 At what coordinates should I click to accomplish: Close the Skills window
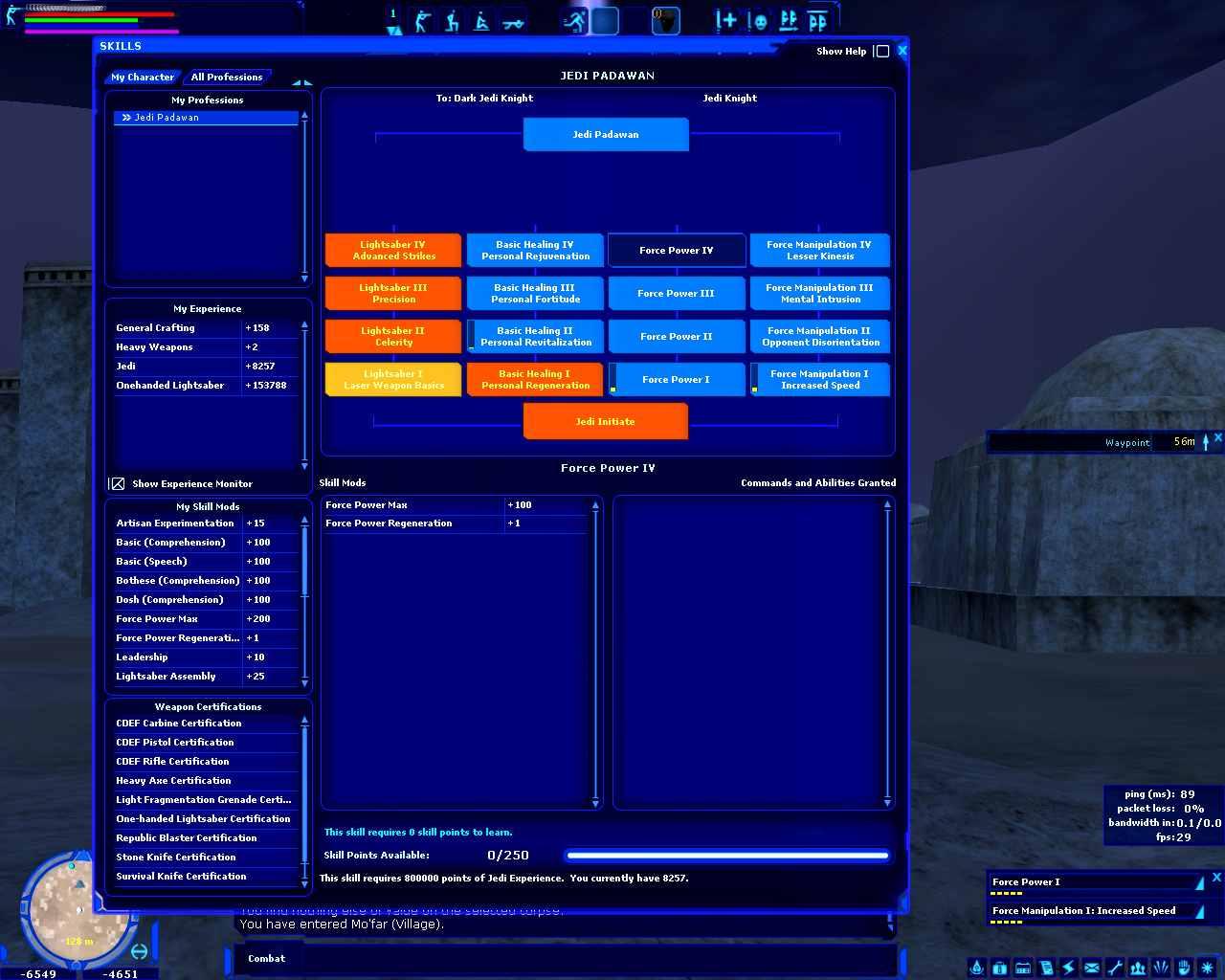tap(902, 51)
